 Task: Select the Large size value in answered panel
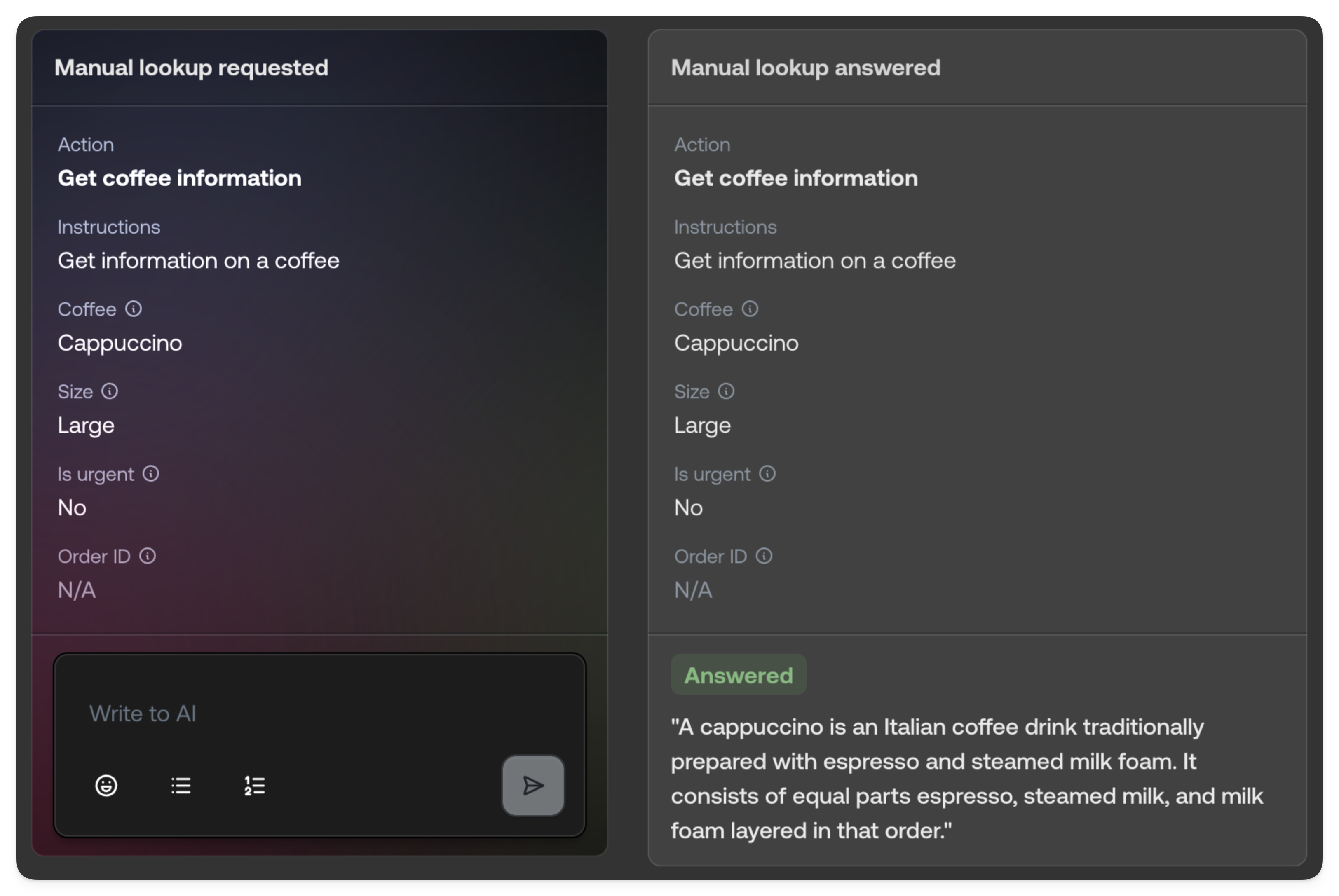702,425
